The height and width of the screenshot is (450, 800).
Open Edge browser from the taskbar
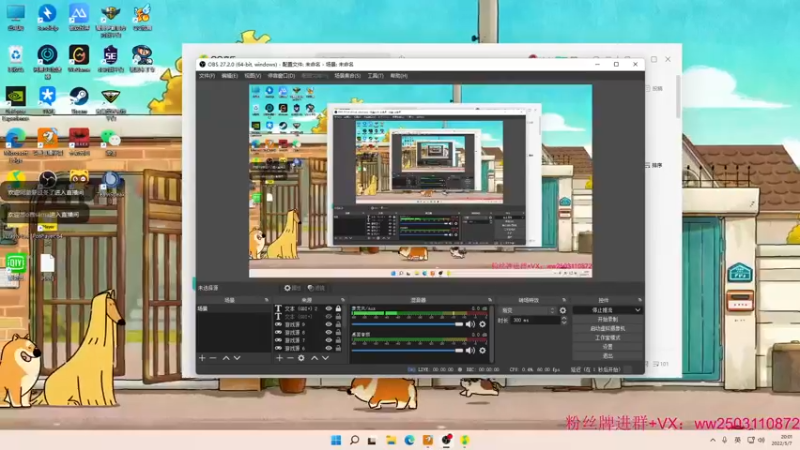[409, 440]
